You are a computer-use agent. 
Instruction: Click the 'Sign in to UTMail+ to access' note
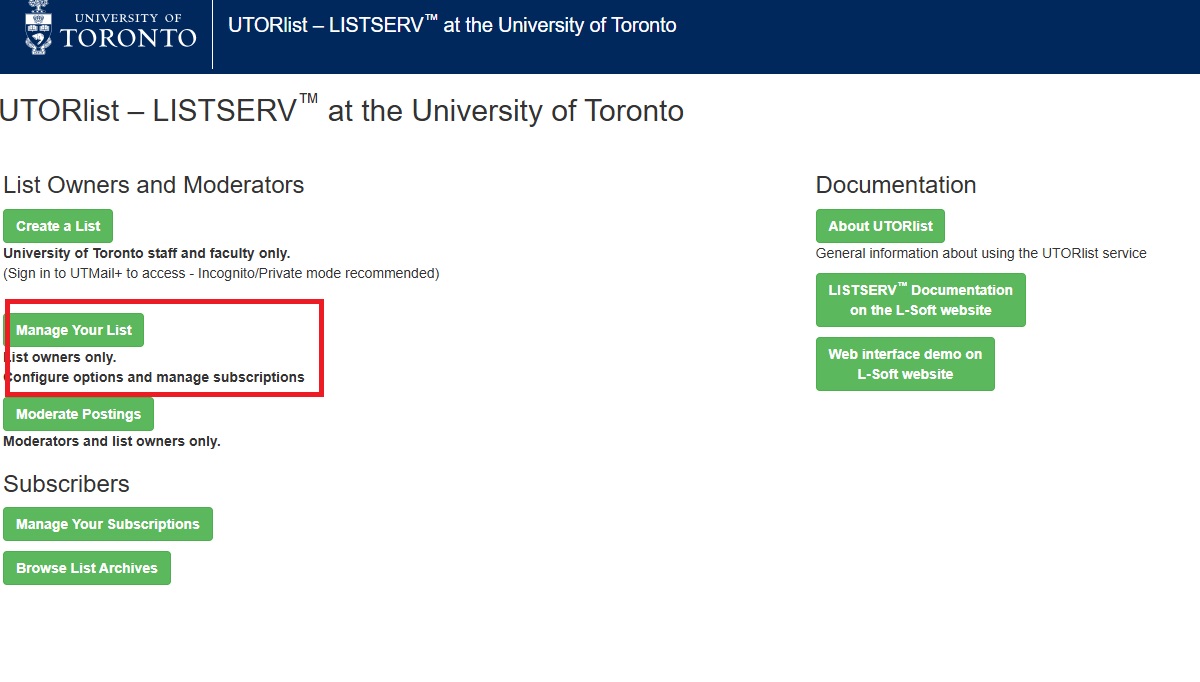(221, 273)
